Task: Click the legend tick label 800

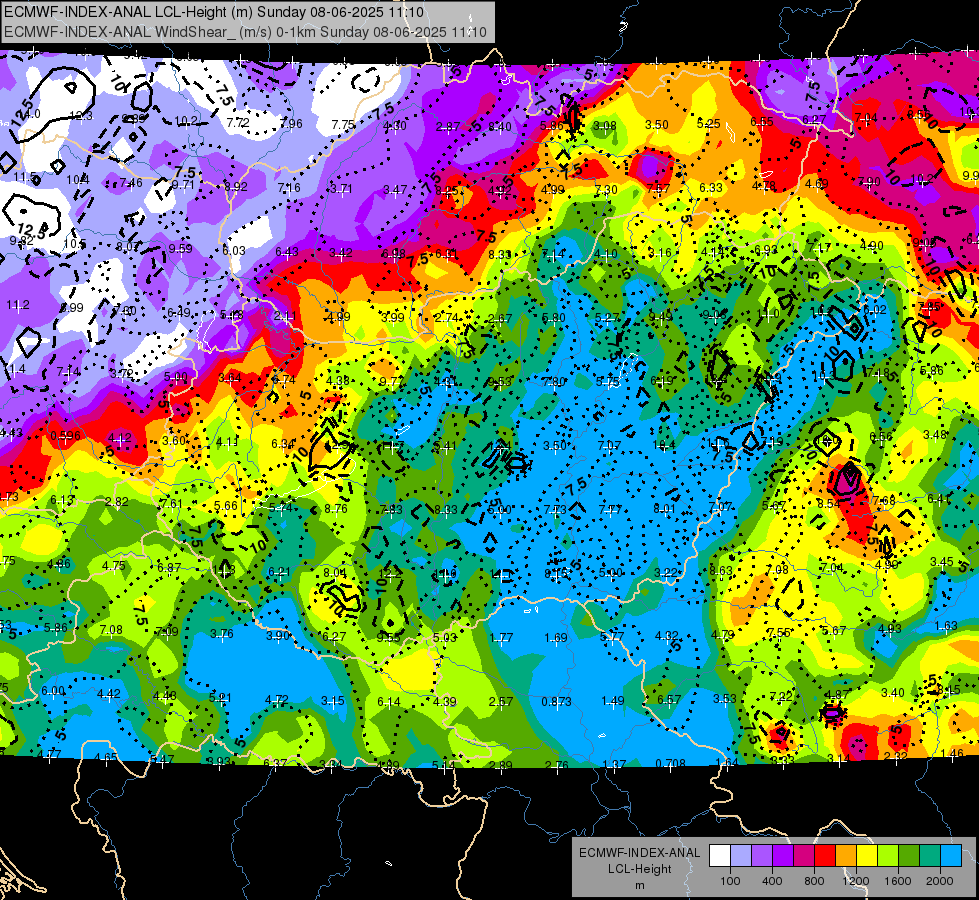Action: (x=814, y=881)
